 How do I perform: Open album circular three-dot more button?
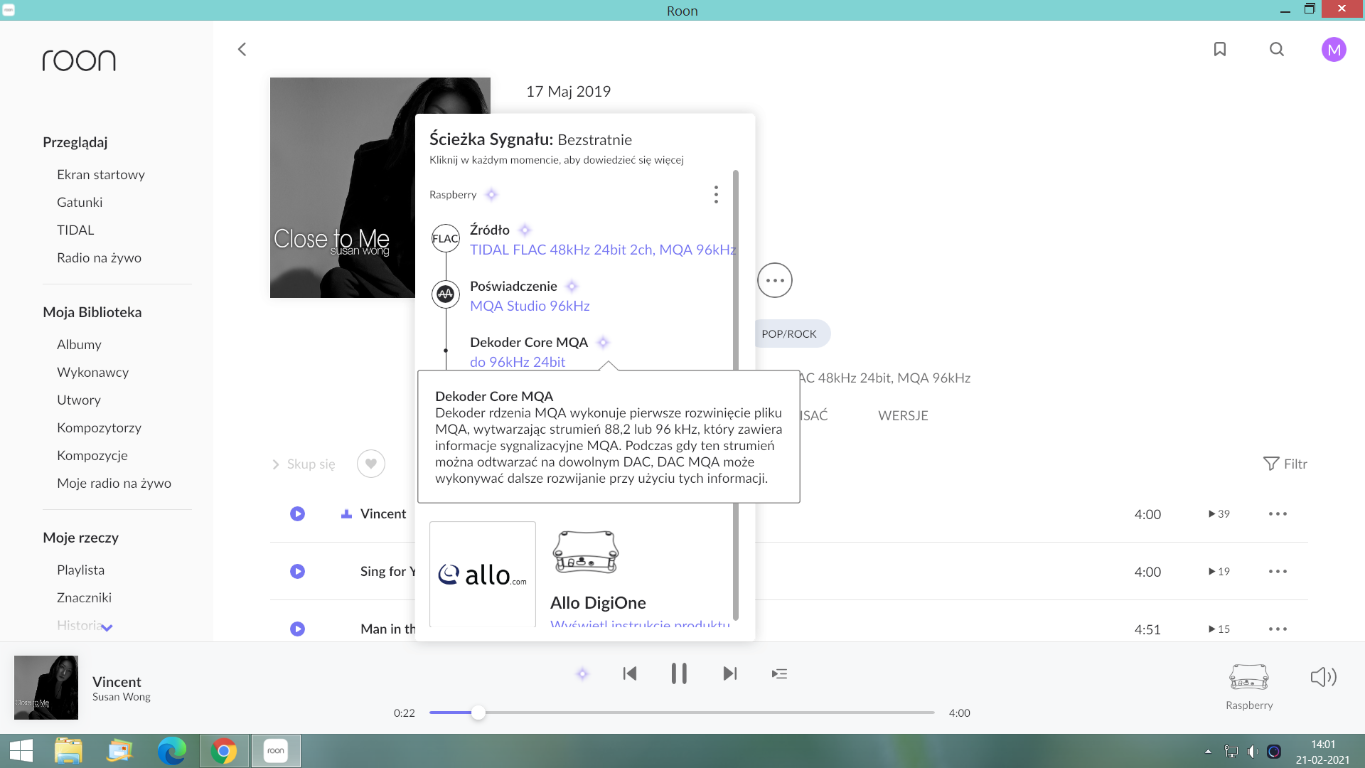pos(775,280)
